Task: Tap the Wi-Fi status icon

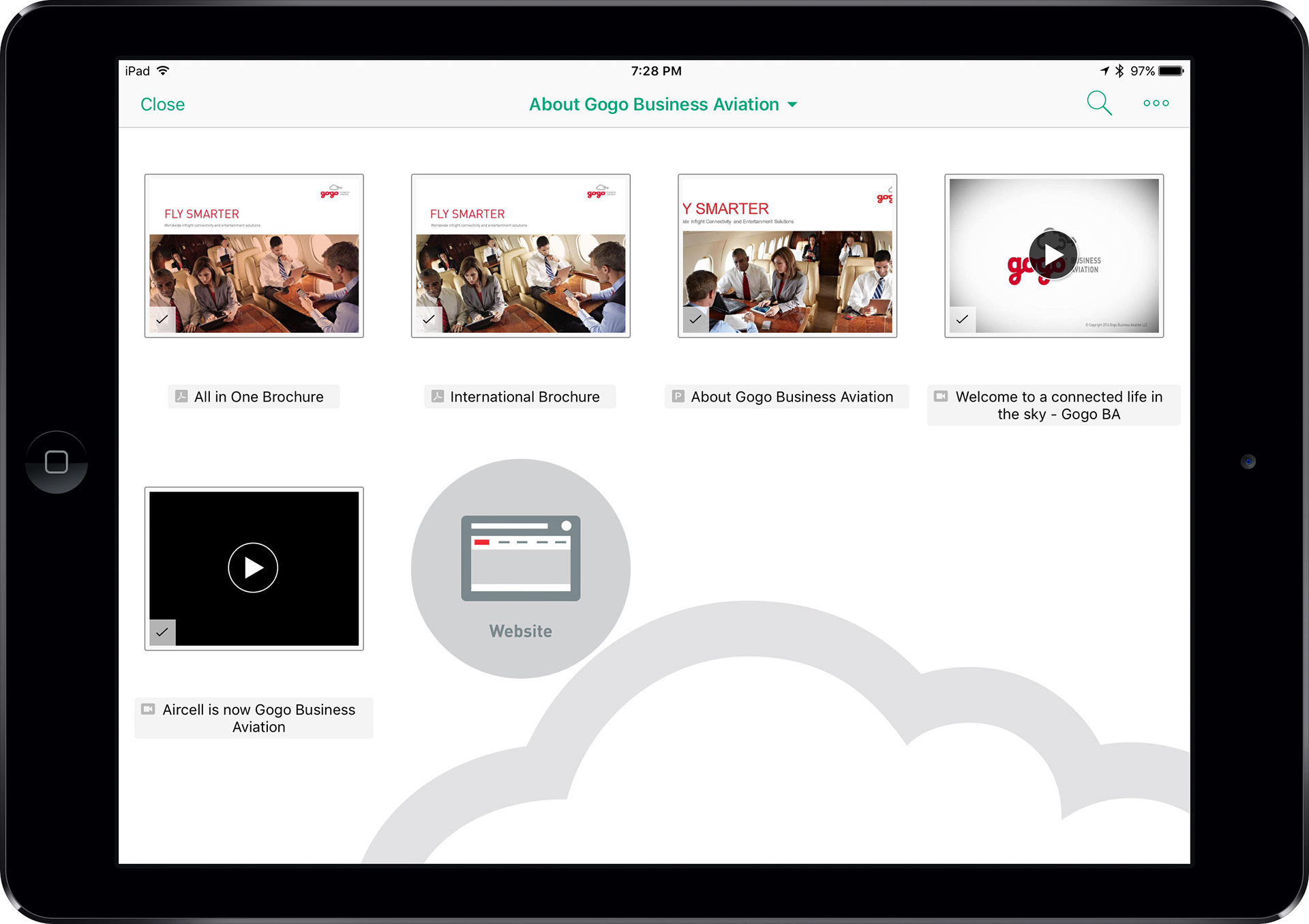Action: point(163,71)
